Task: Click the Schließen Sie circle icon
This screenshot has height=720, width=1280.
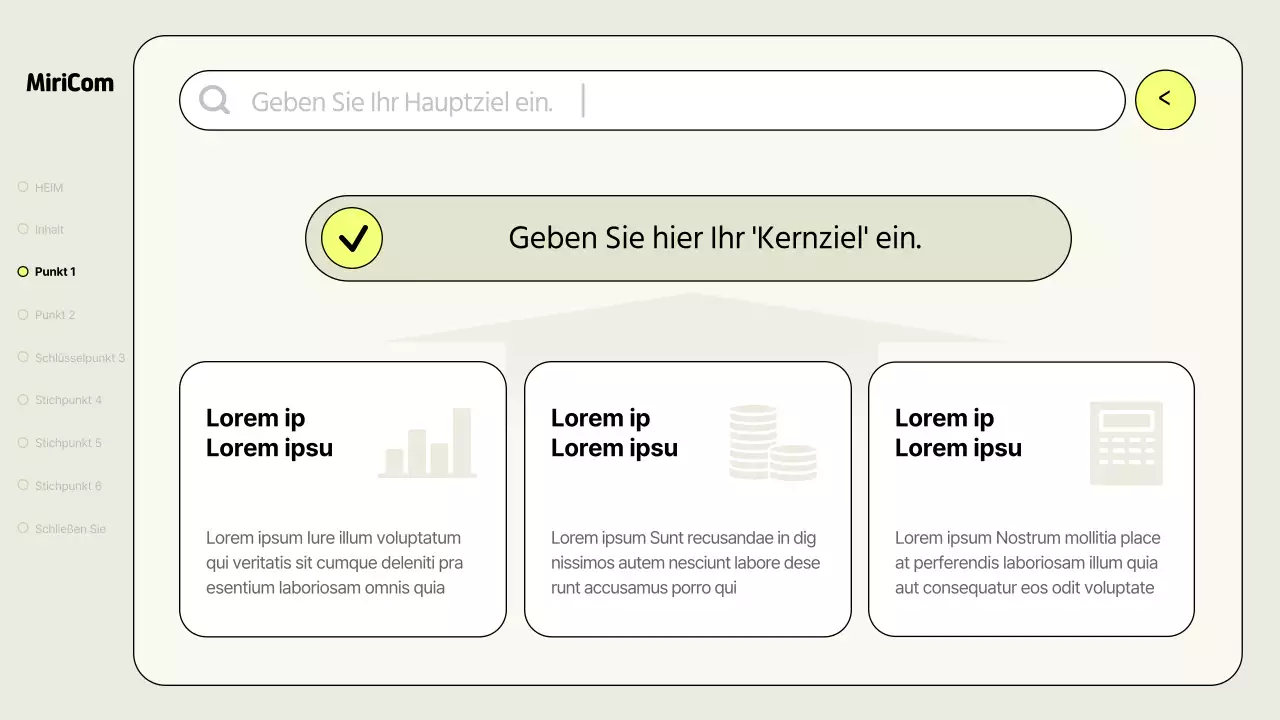Action: pos(22,528)
